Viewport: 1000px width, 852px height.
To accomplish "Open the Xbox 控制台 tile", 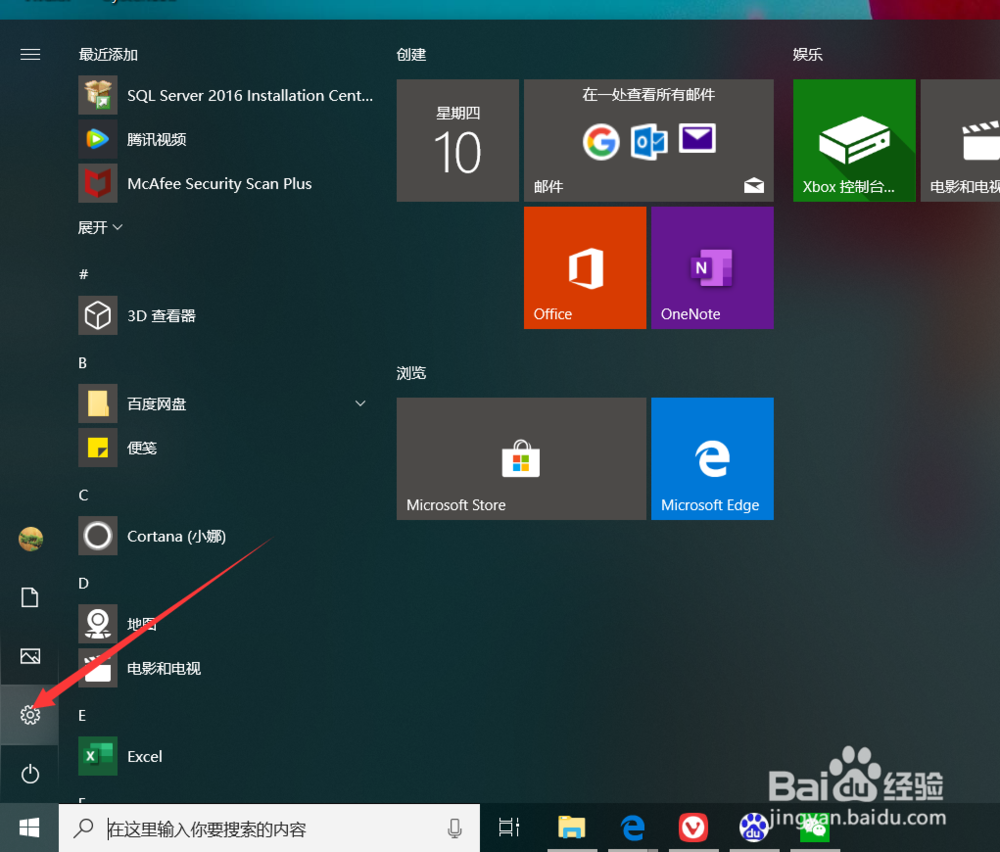I will coord(854,140).
